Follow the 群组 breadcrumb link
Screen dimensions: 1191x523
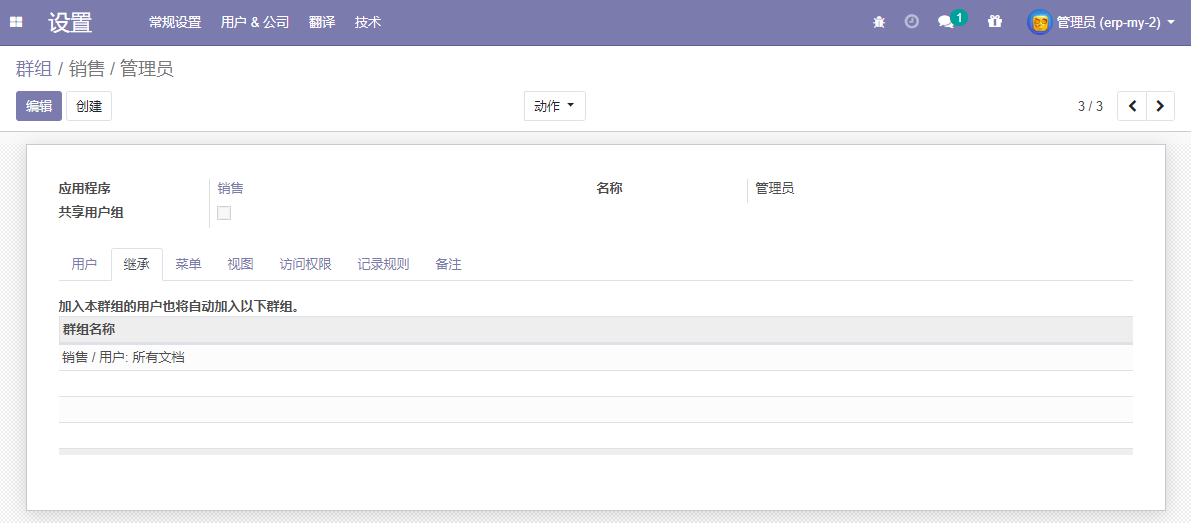tap(34, 69)
